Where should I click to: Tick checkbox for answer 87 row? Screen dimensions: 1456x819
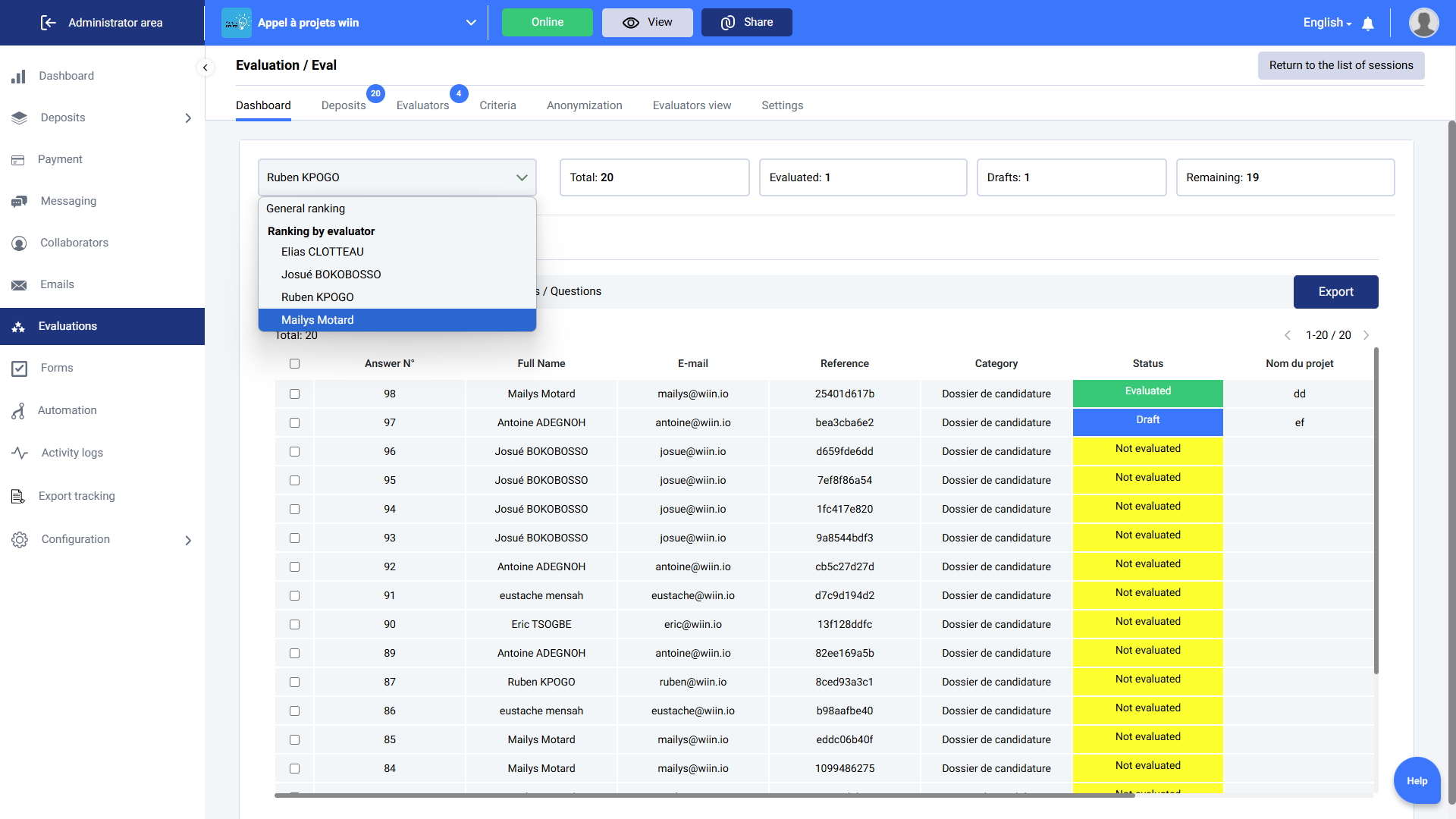(295, 682)
